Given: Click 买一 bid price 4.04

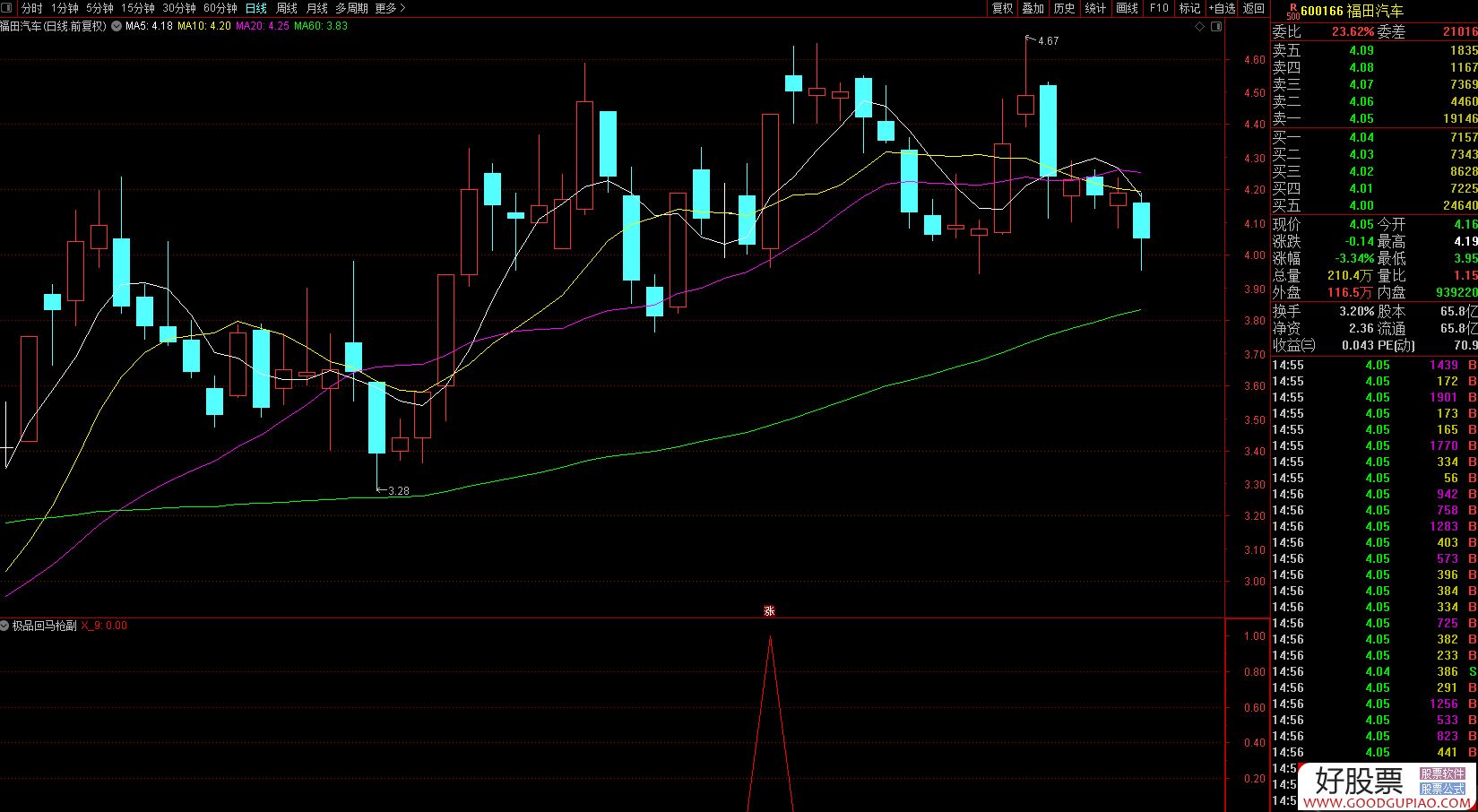Looking at the screenshot, I should 1361,137.
